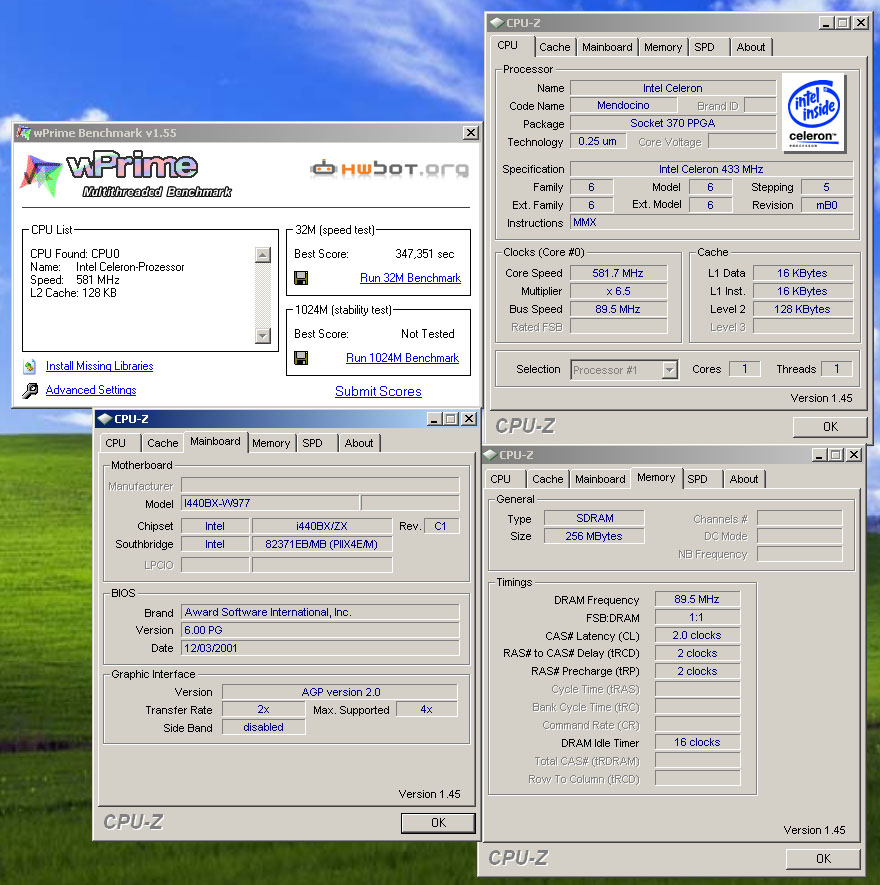
Task: Open About tab in Memory CPU-Z window
Action: tap(743, 479)
